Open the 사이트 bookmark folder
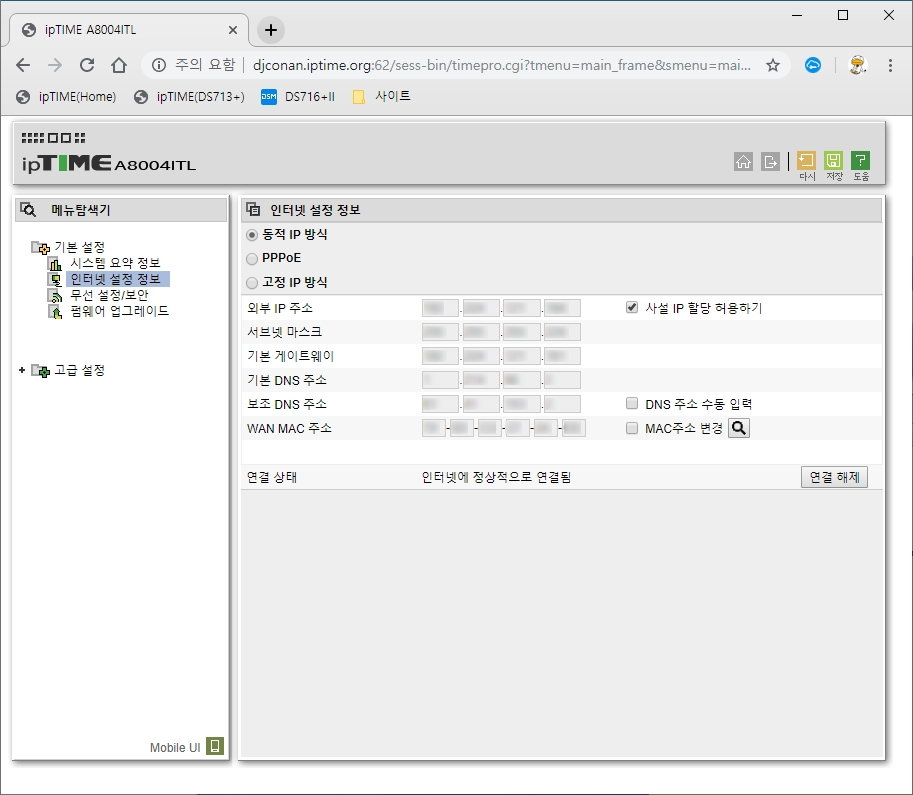This screenshot has height=795, width=913. [x=382, y=97]
